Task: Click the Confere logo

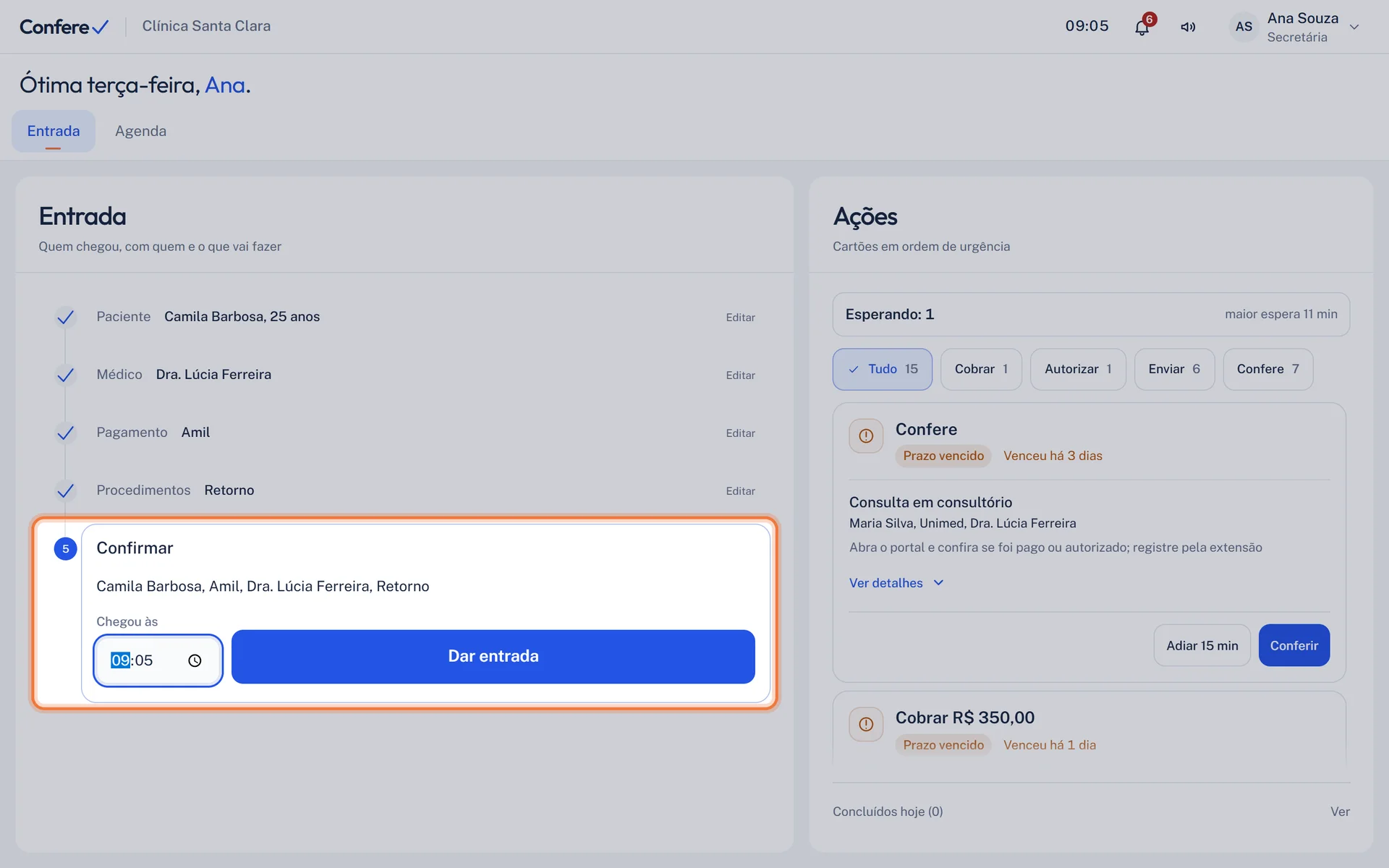Action: tap(64, 27)
